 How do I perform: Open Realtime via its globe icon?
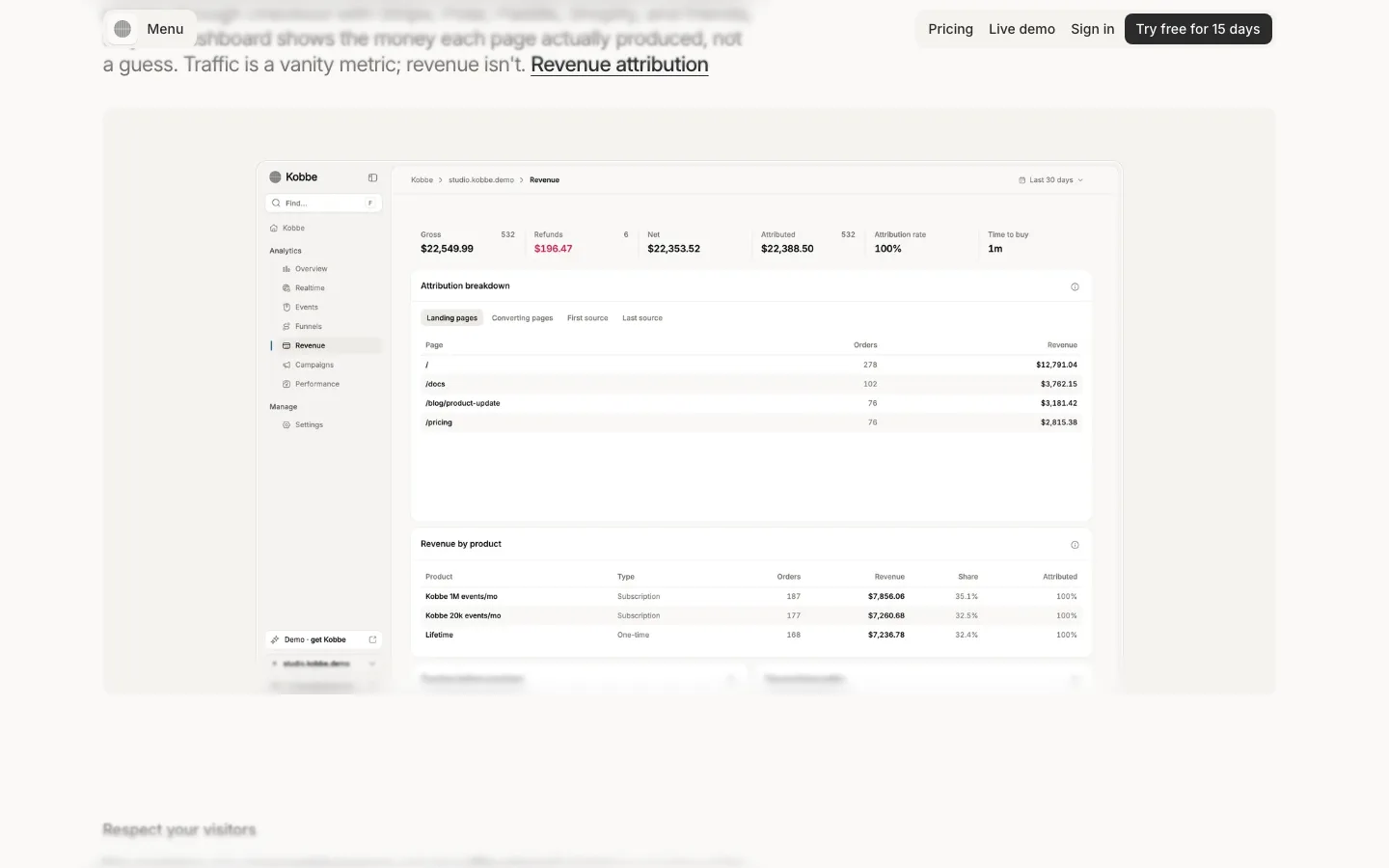tap(286, 288)
